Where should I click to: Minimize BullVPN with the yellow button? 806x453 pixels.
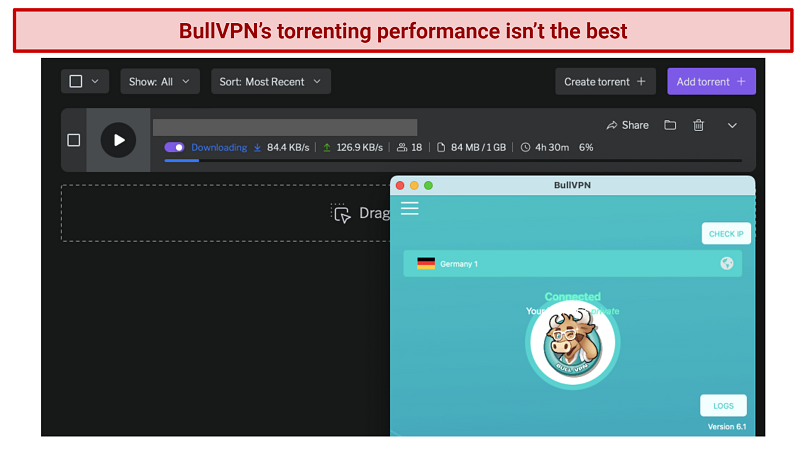coord(414,185)
